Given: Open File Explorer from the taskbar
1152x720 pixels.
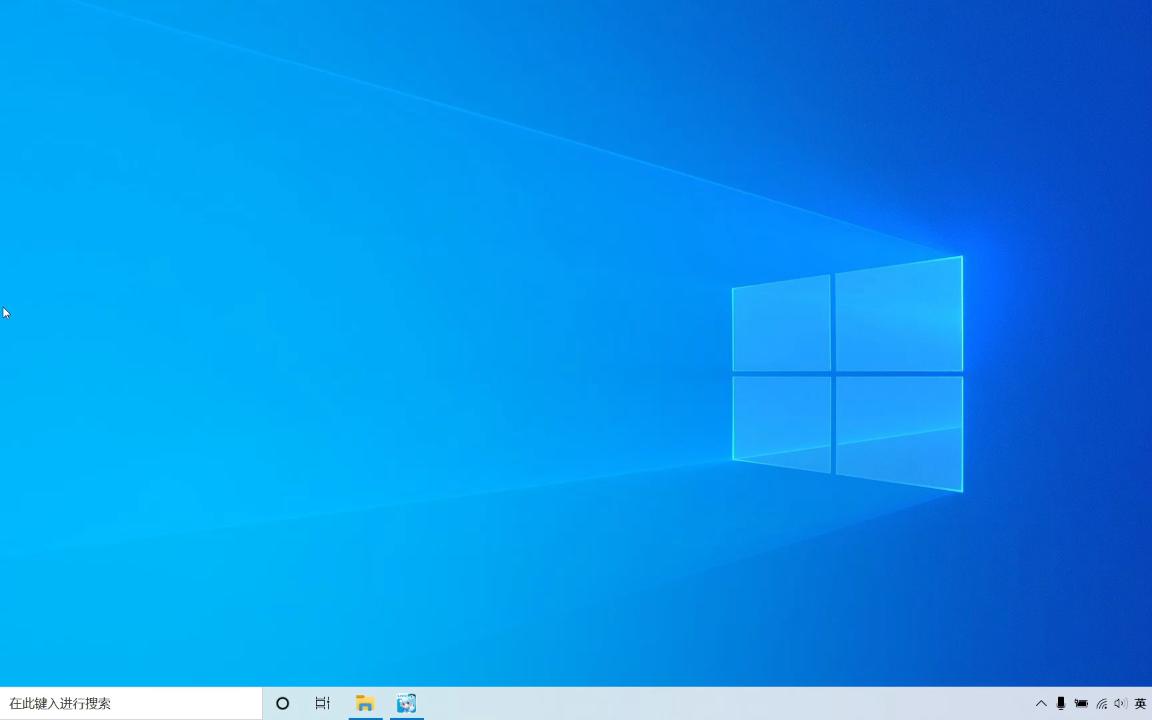Looking at the screenshot, I should pos(364,703).
